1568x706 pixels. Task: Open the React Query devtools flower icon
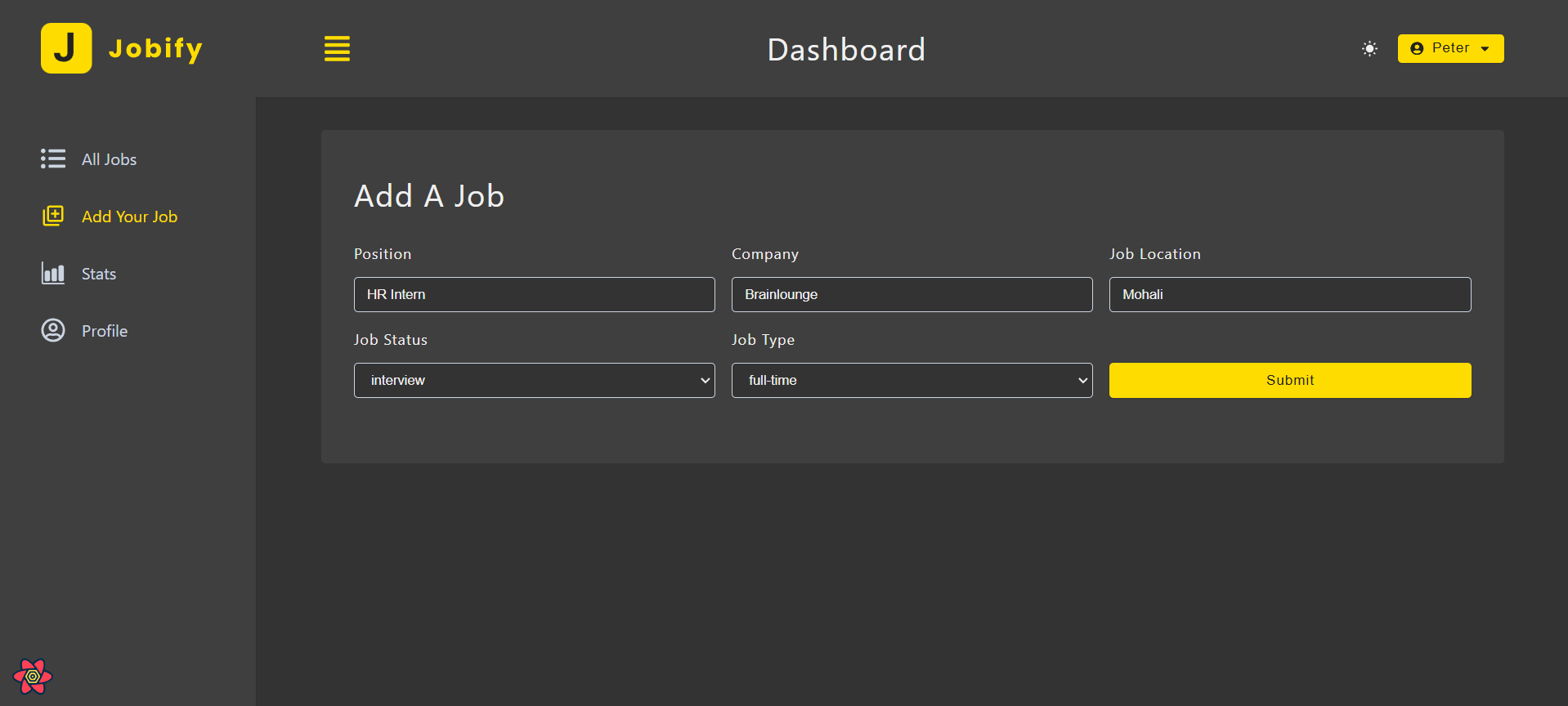(33, 677)
